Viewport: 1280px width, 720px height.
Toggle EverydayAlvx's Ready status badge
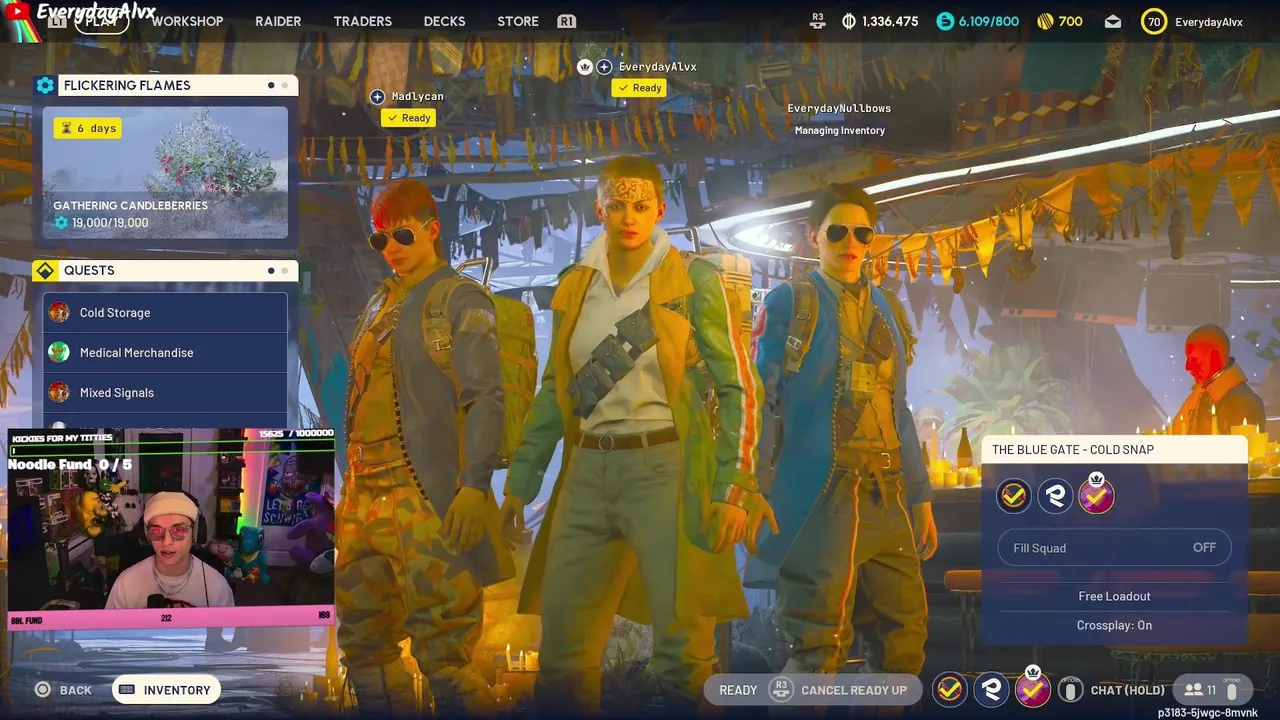click(640, 88)
